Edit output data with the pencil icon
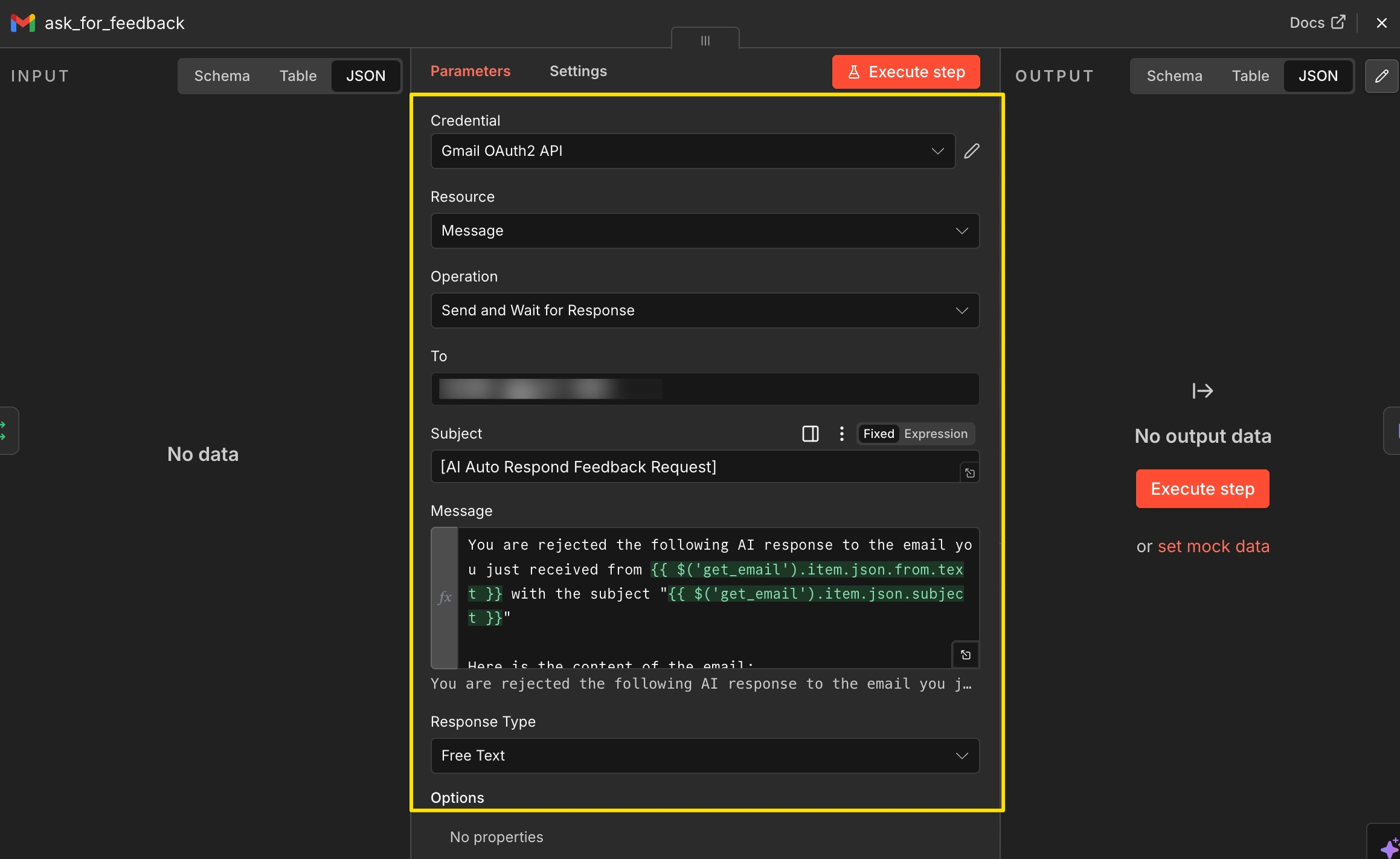This screenshot has height=859, width=1400. click(1381, 76)
